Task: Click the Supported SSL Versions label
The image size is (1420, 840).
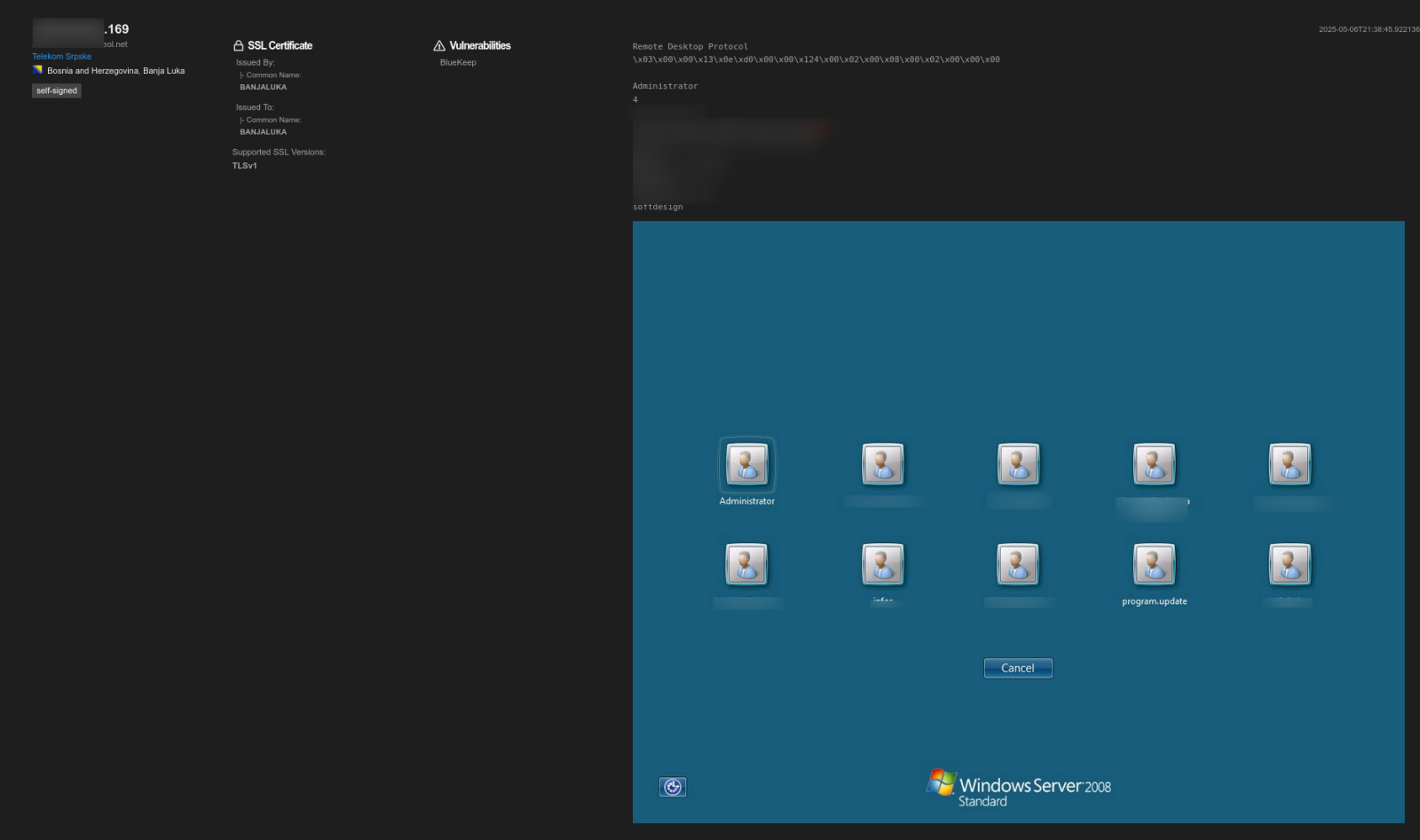Action: coord(279,153)
